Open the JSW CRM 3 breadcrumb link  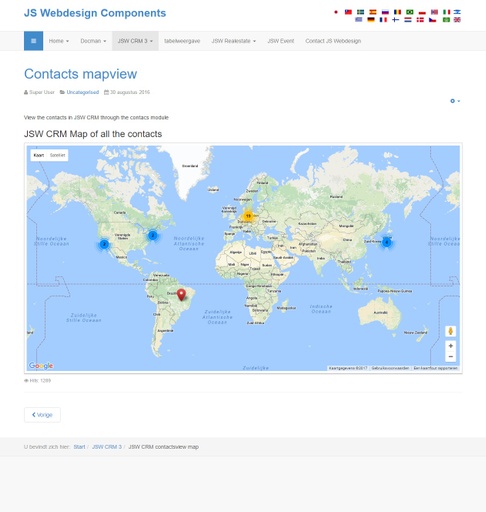pos(107,447)
